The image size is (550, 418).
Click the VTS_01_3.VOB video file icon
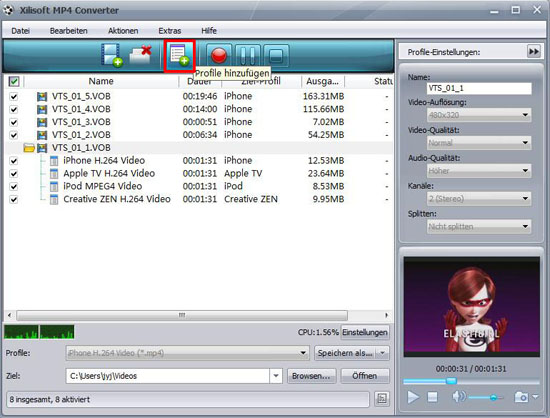coord(42,122)
